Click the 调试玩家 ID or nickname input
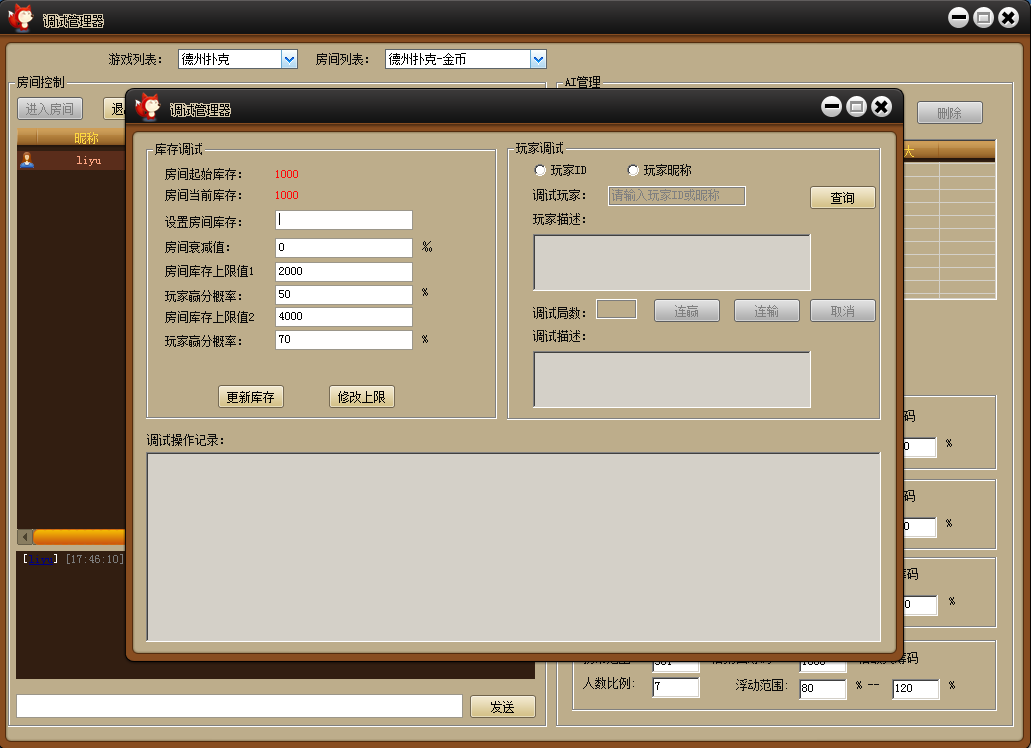Image resolution: width=1031 pixels, height=748 pixels. [x=677, y=196]
